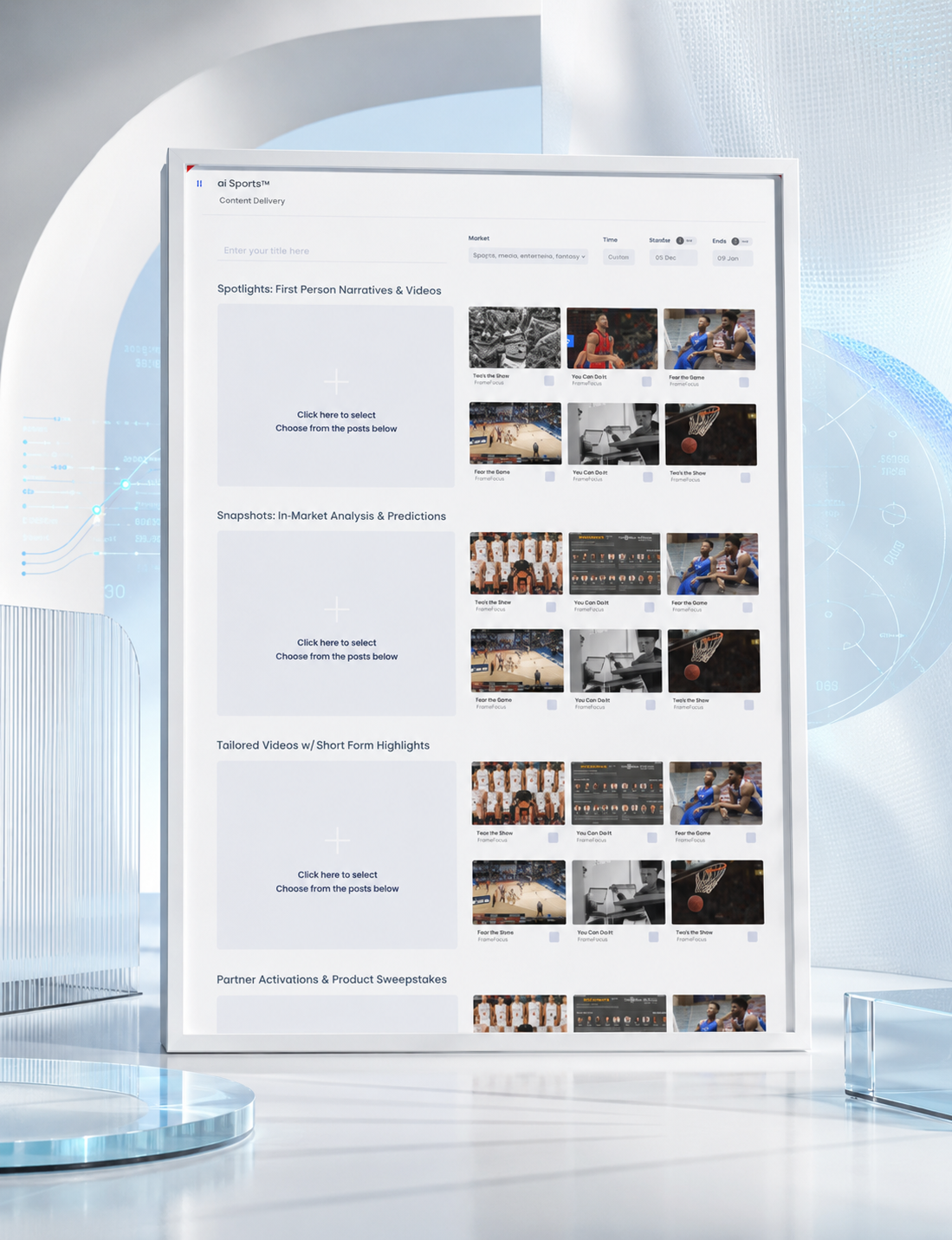Select the arena court thumbnail in Tailored Videos

pos(519,893)
